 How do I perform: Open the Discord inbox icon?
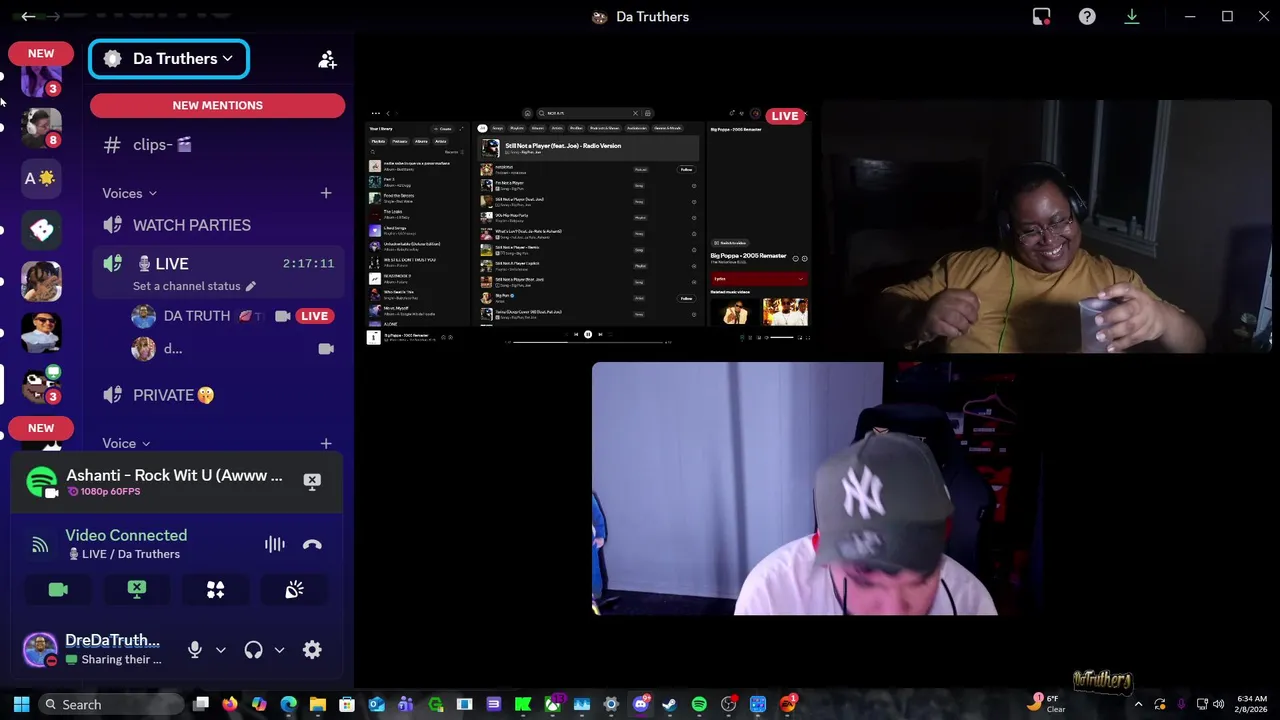[1041, 16]
